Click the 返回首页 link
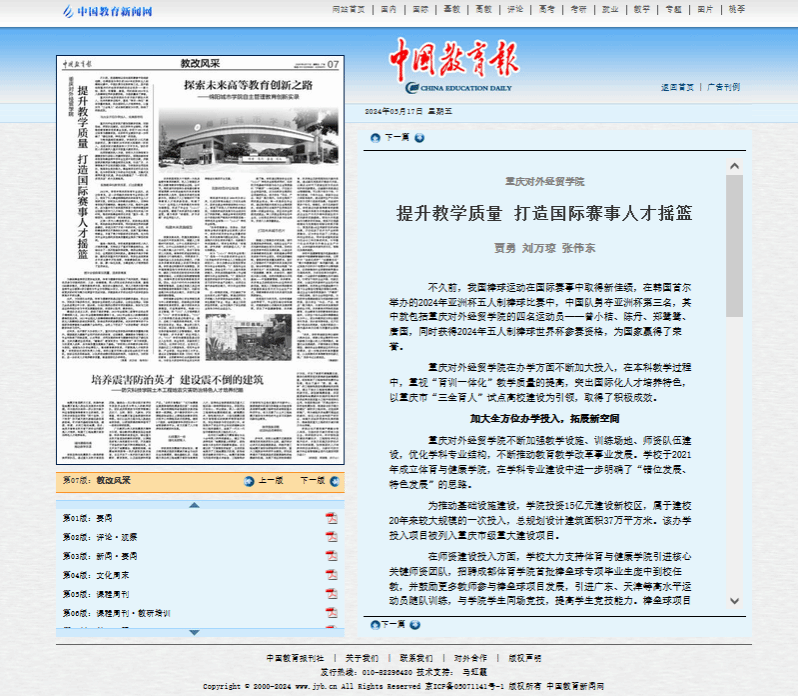Screen dimensions: 798x696 (x=677, y=87)
